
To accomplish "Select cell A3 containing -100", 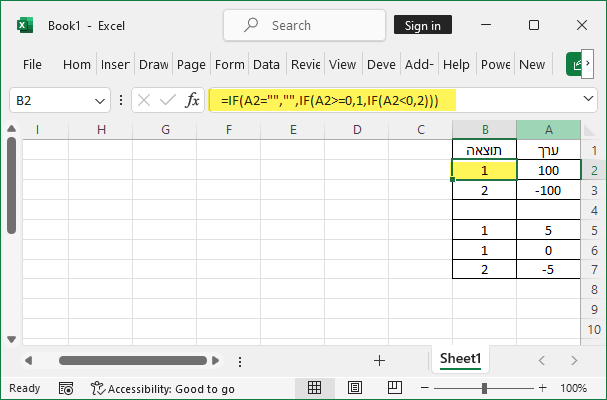I will tap(547, 190).
